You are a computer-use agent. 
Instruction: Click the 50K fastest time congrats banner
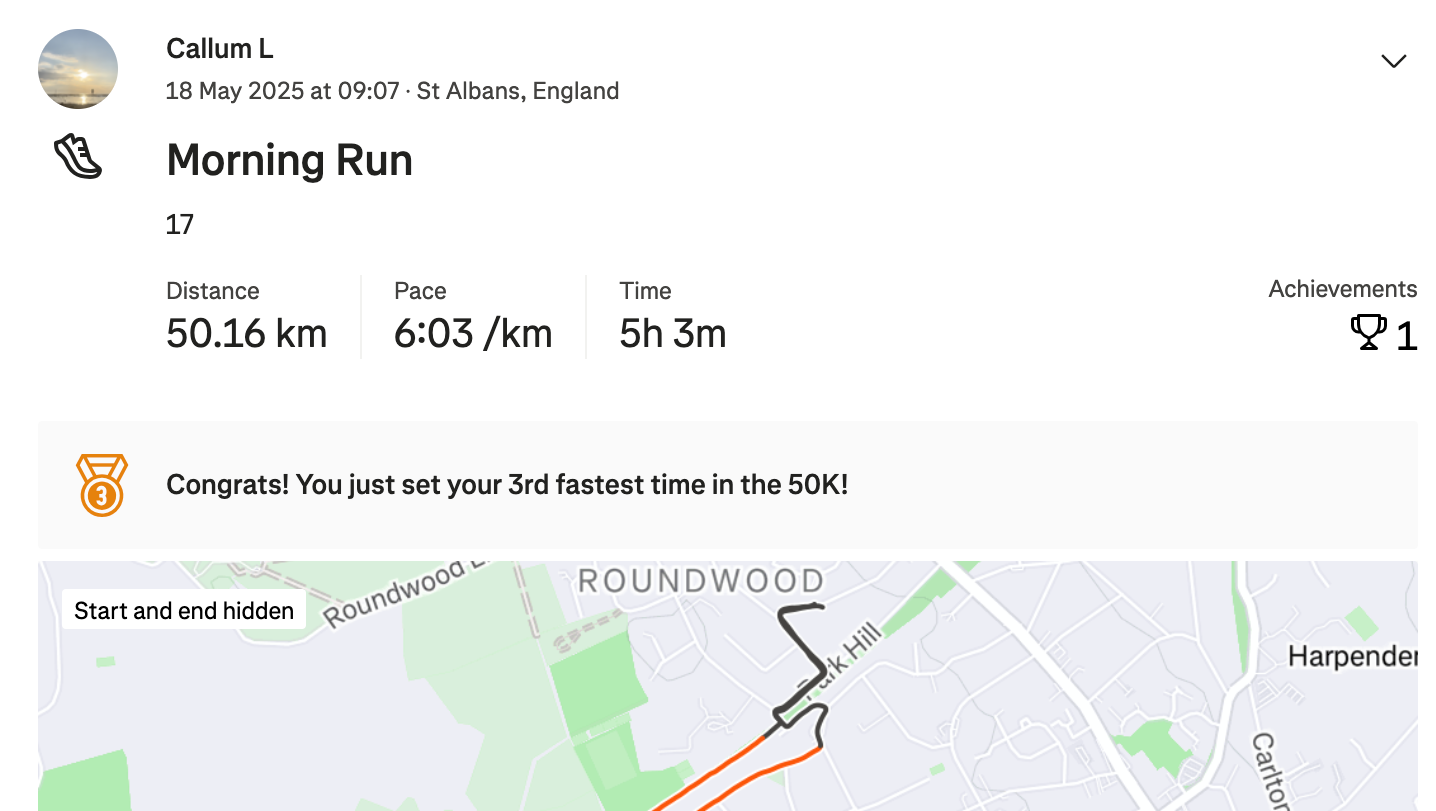click(x=727, y=485)
